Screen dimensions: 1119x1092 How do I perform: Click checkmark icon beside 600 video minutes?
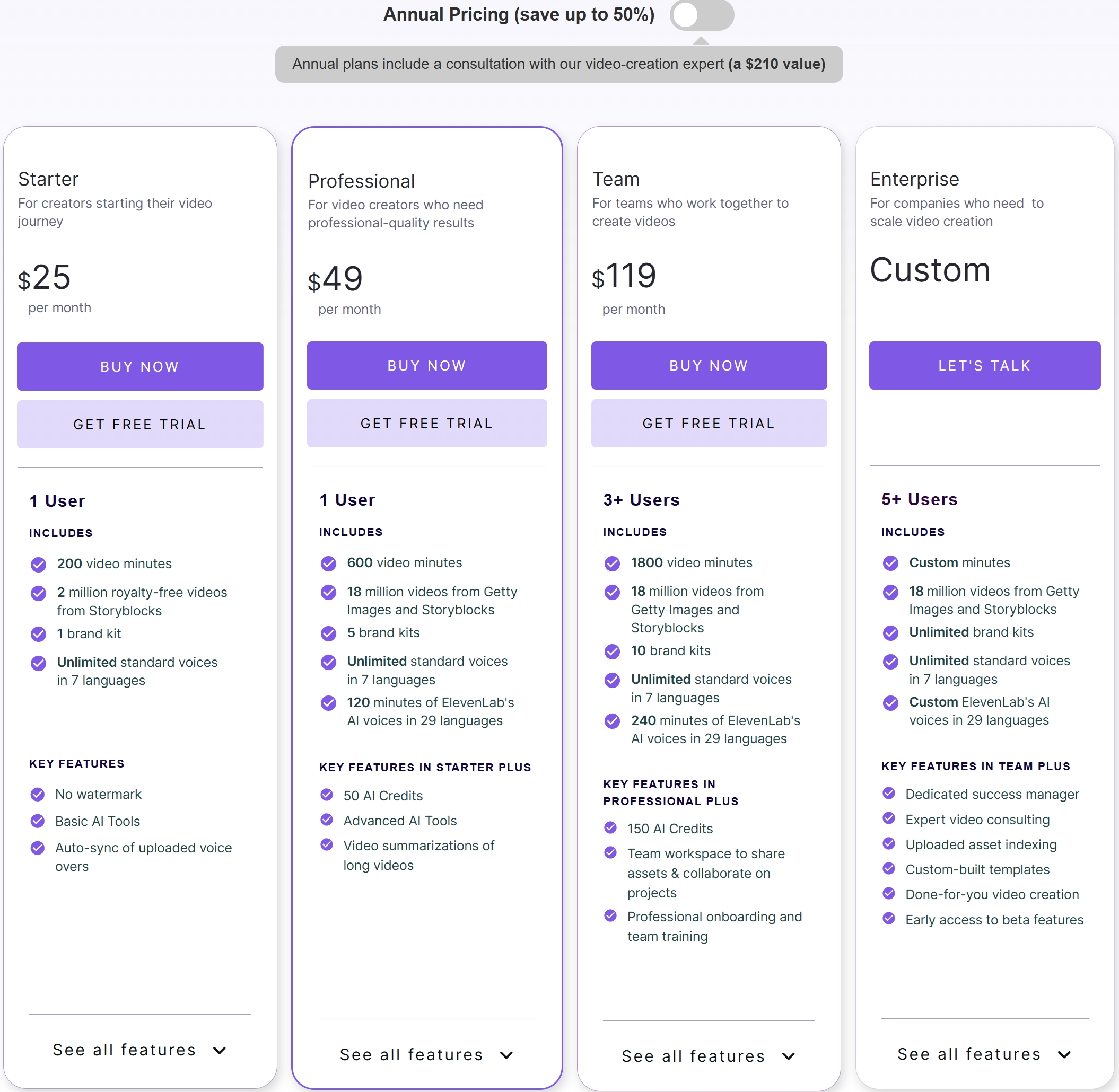(x=328, y=563)
